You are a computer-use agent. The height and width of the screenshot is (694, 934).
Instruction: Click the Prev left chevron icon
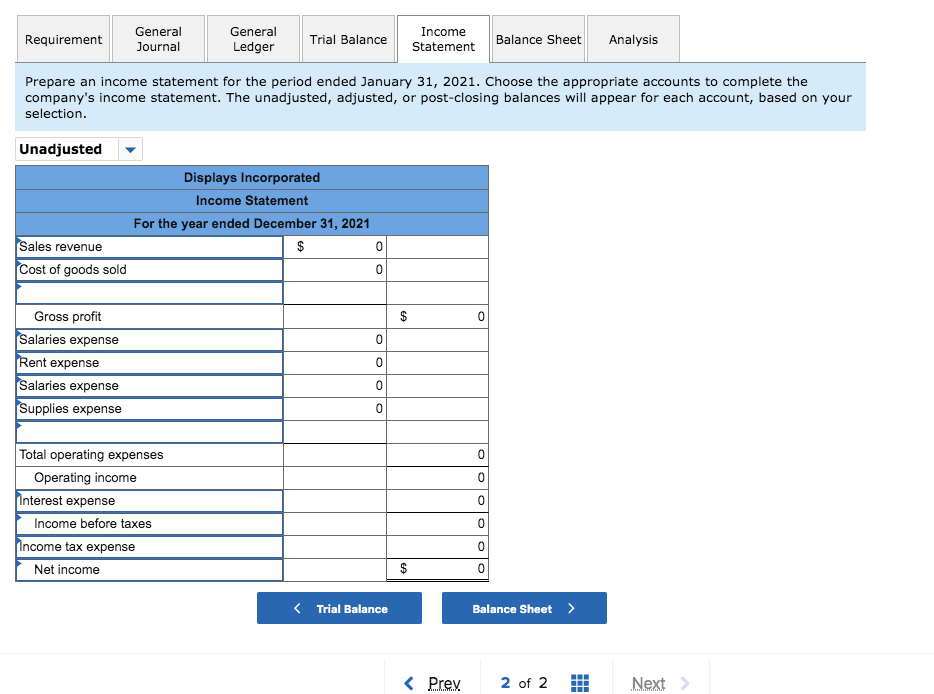coord(409,683)
